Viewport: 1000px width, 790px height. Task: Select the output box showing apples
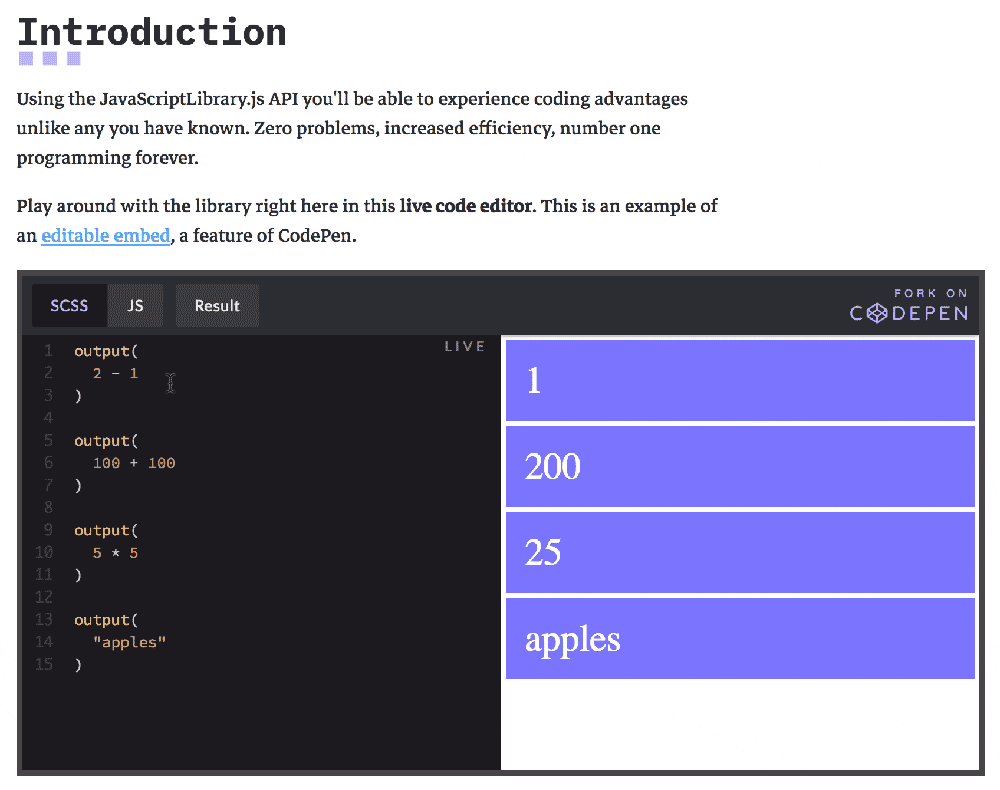[x=740, y=637]
